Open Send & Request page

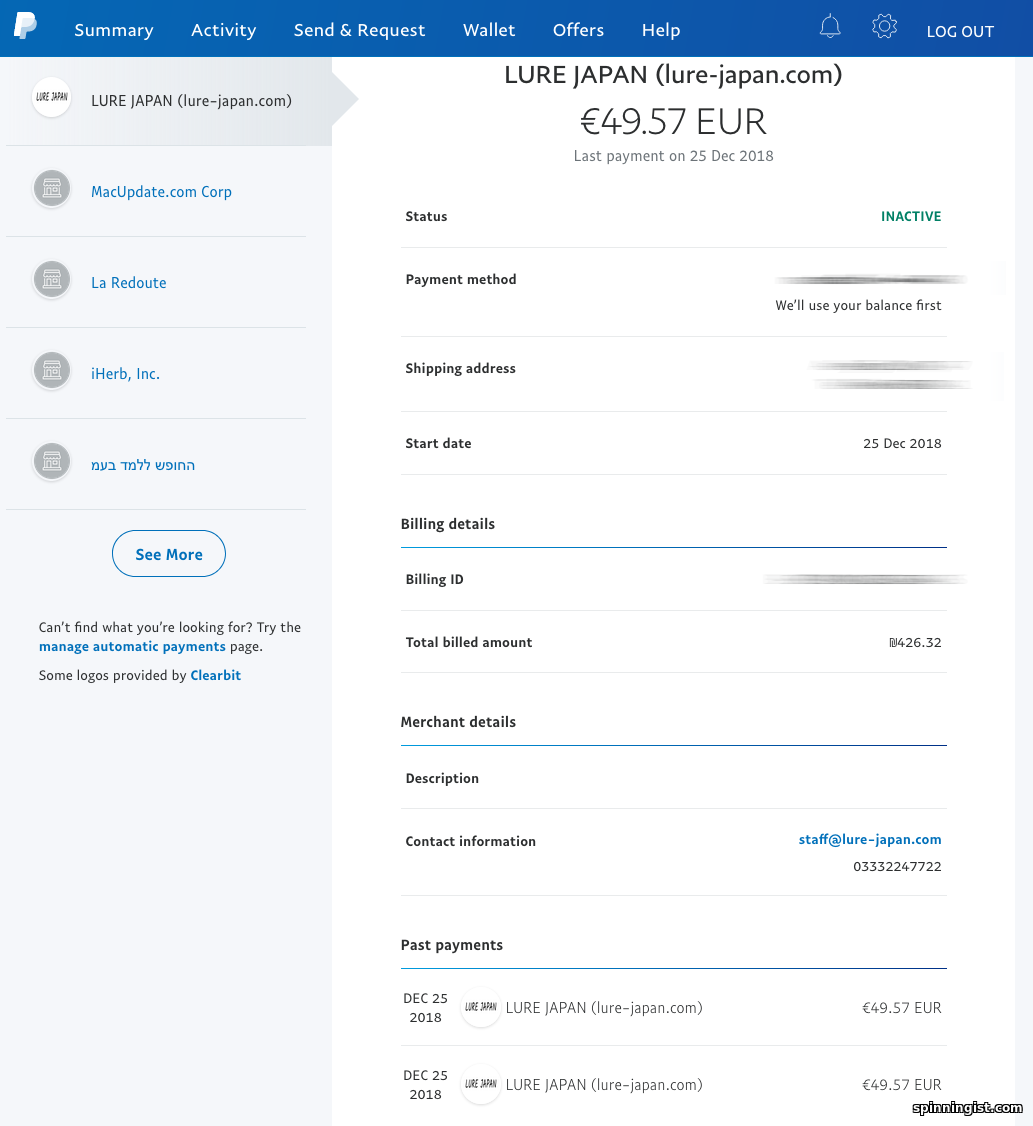click(x=359, y=30)
